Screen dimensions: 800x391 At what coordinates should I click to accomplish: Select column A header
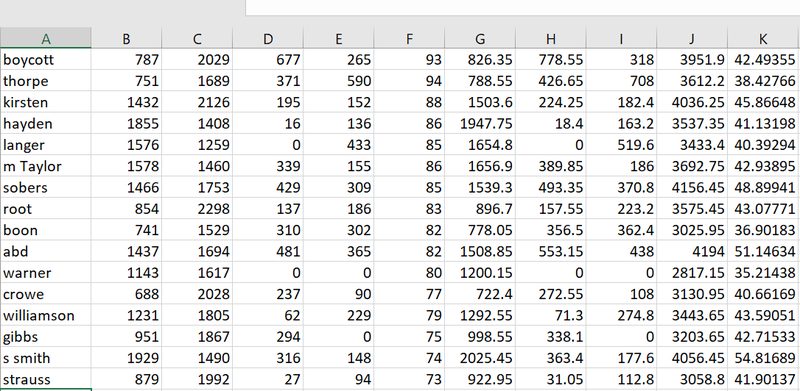coord(46,38)
